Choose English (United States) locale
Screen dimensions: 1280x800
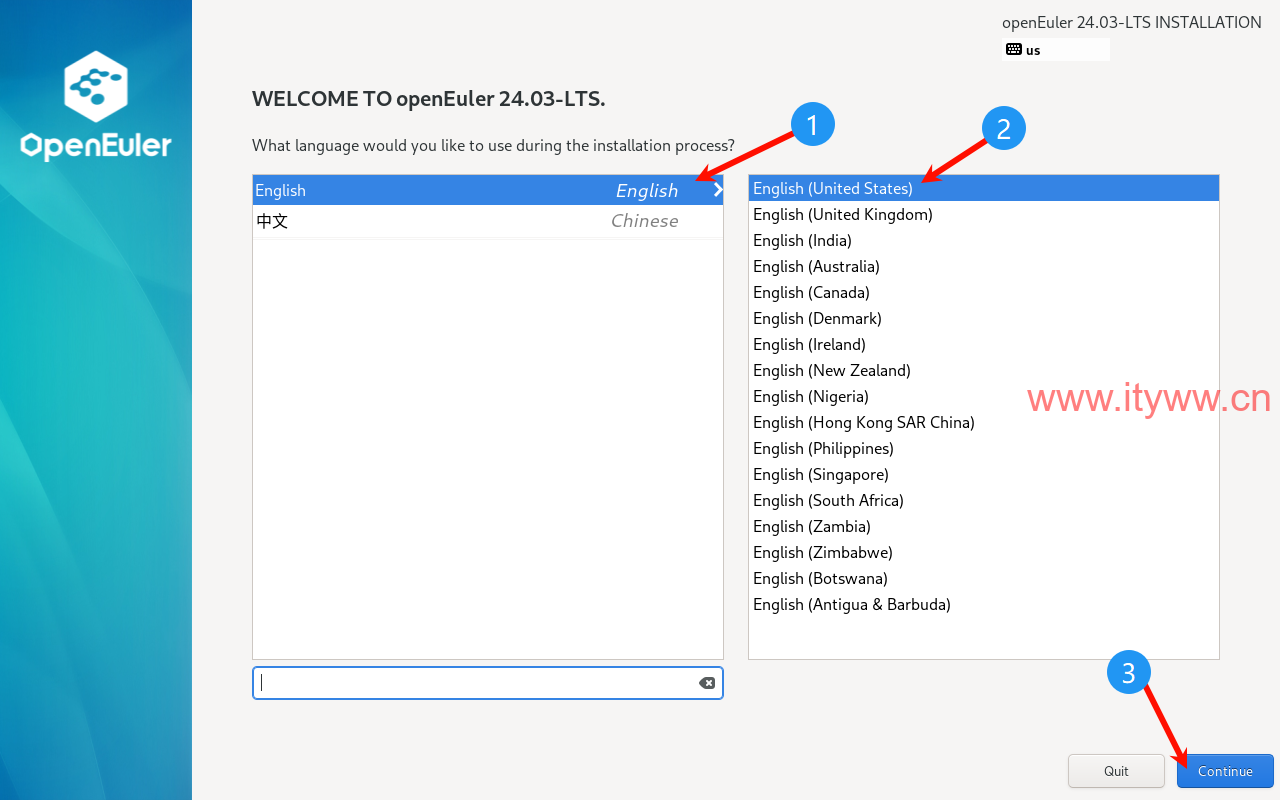tap(984, 188)
